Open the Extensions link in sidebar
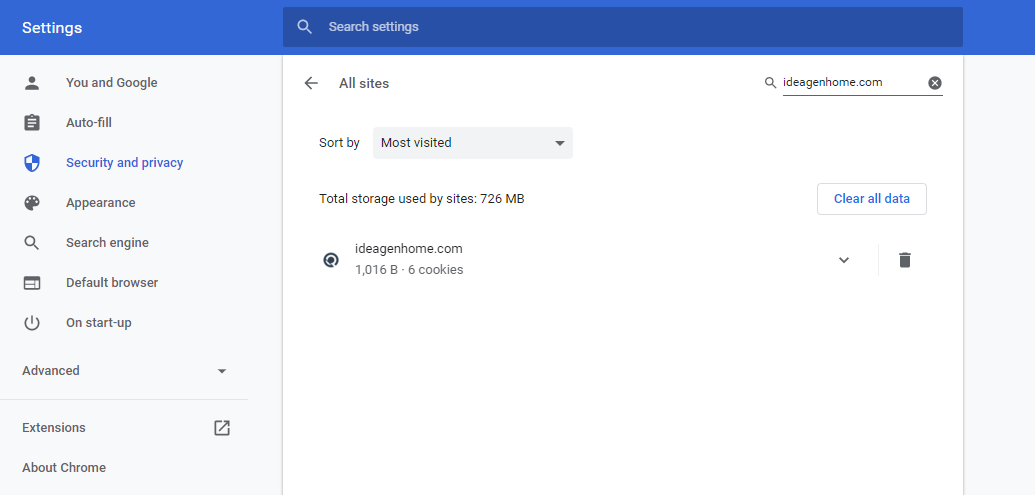Viewport: 1035px width, 495px height. (124, 428)
